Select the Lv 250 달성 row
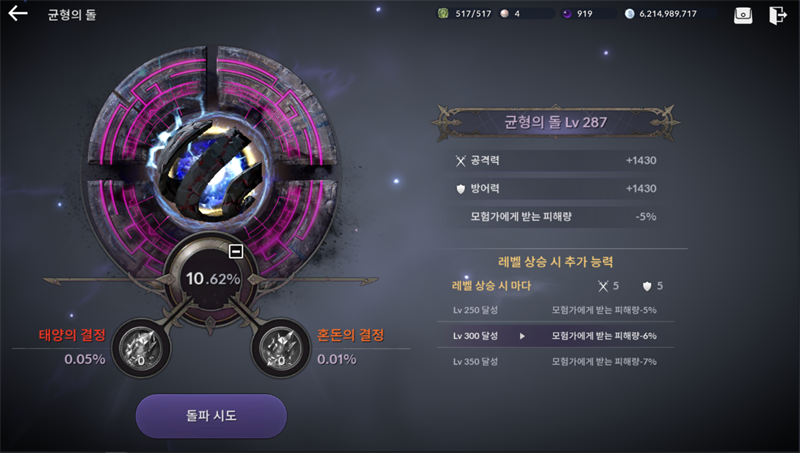 555,310
